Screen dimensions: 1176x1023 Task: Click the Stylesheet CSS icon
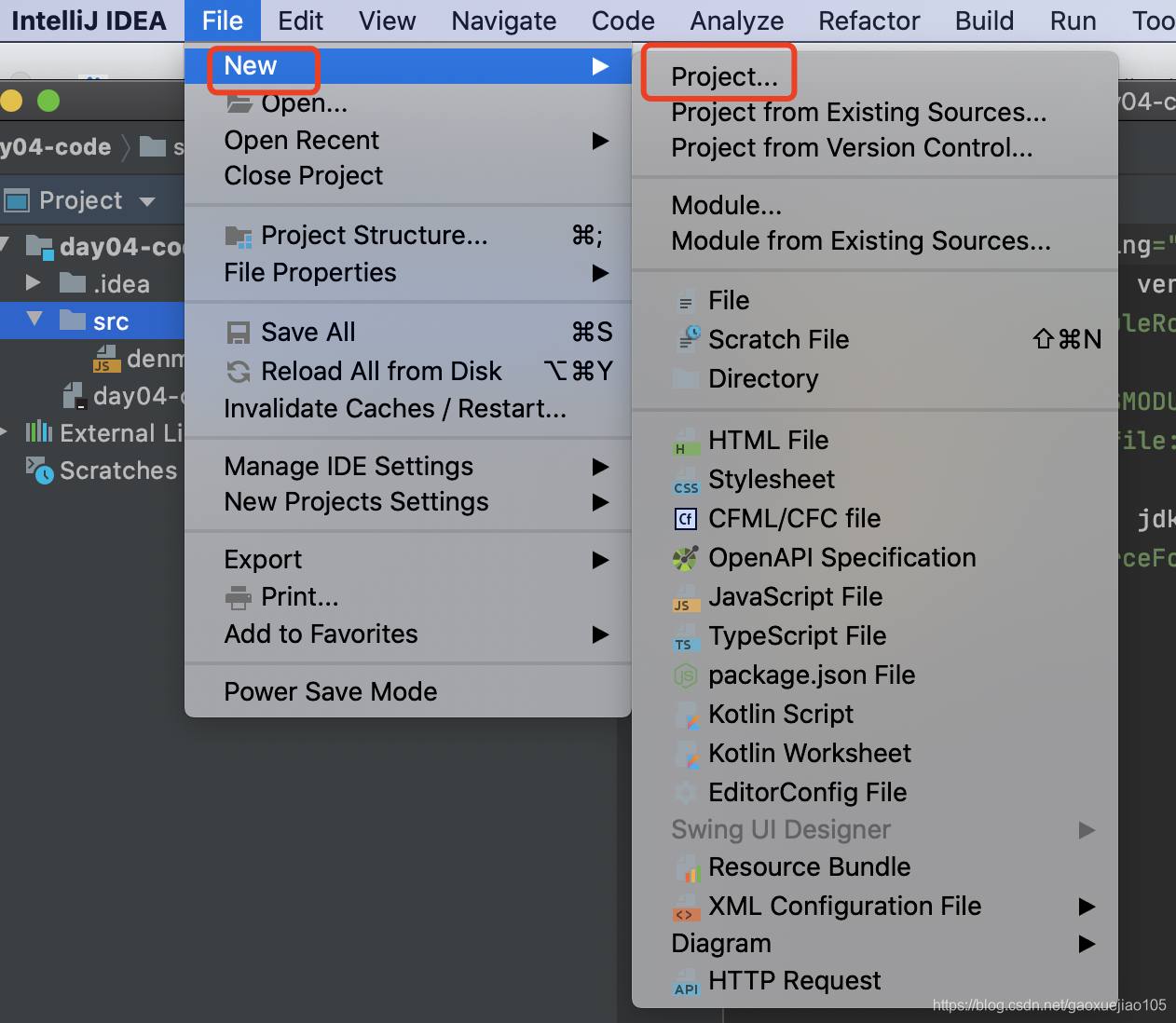click(686, 481)
